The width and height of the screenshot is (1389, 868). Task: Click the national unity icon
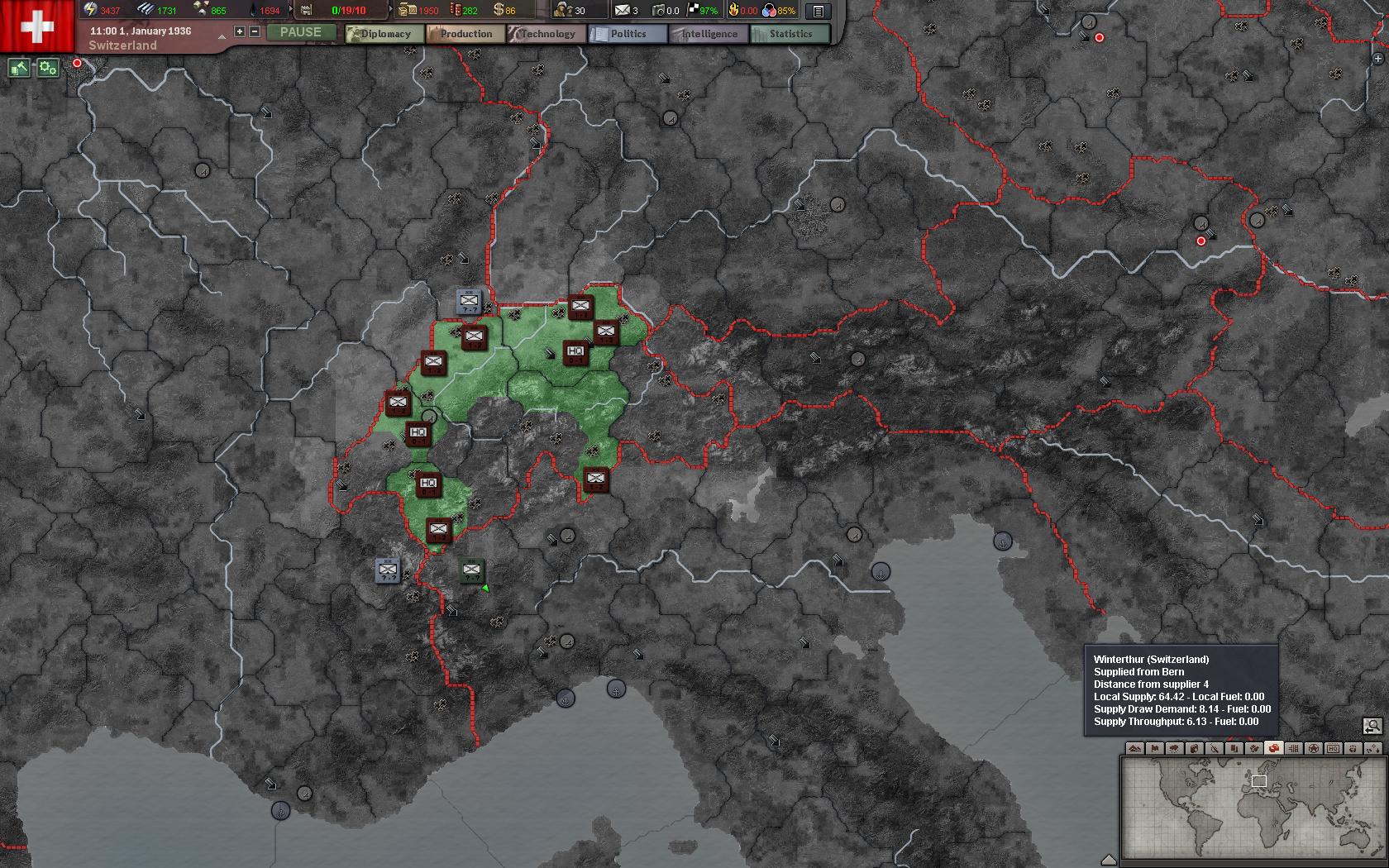coord(769,10)
